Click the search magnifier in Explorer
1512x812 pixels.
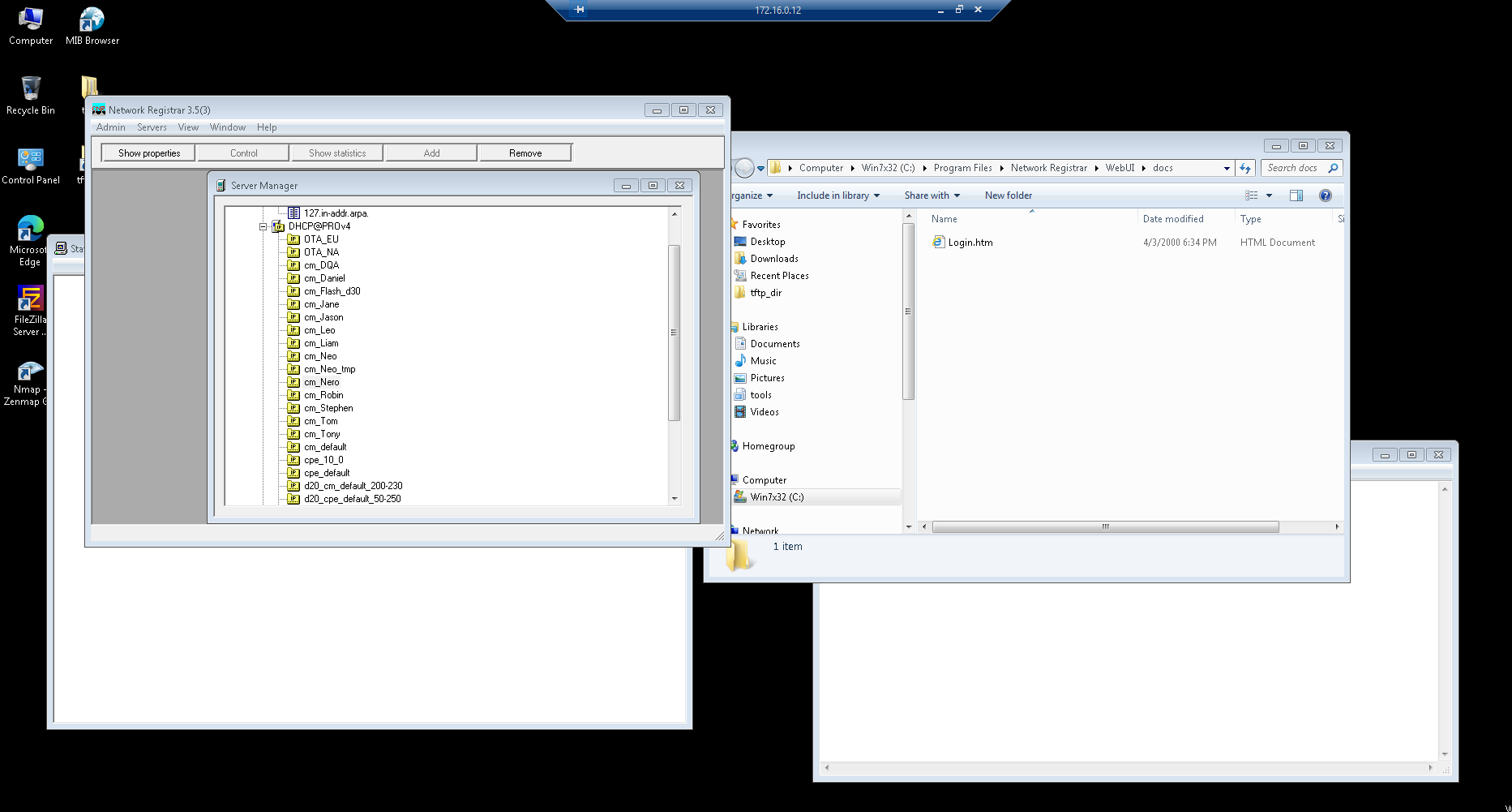tap(1333, 168)
